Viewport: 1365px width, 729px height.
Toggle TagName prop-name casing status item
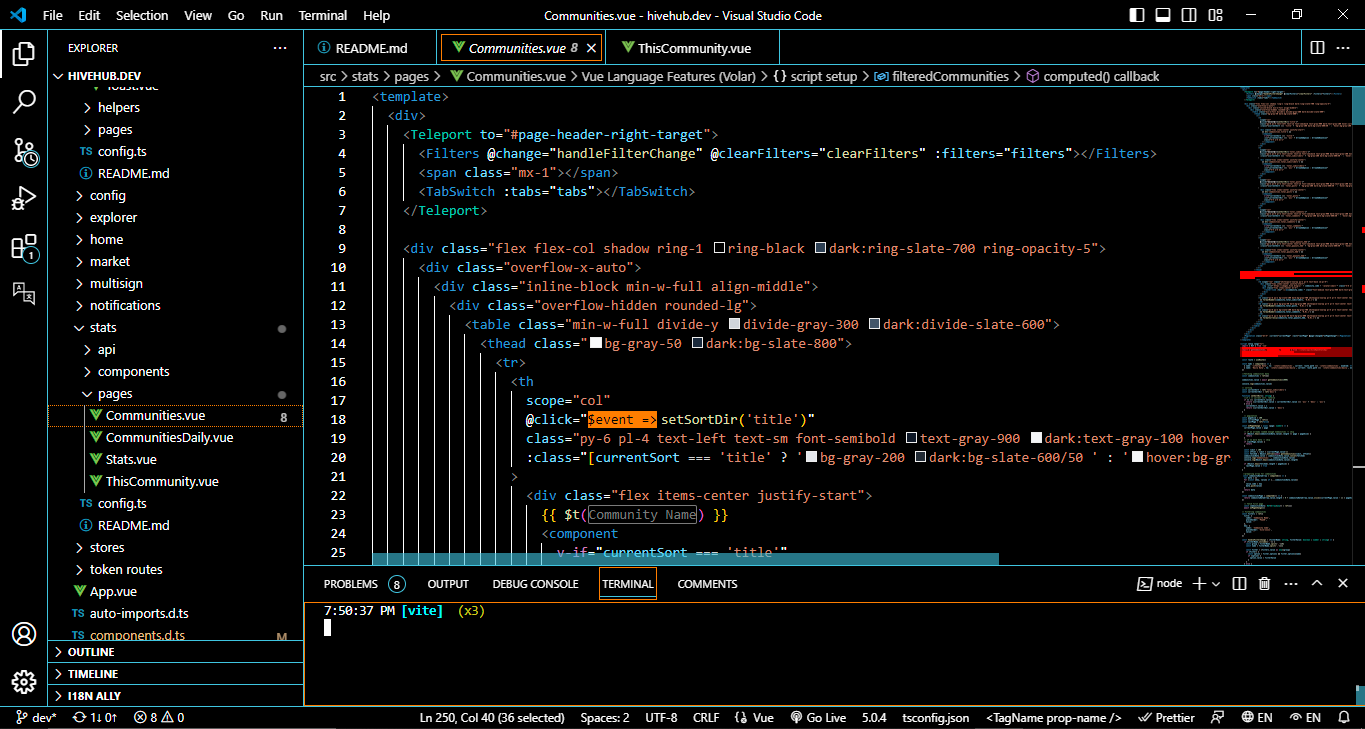coord(1053,717)
